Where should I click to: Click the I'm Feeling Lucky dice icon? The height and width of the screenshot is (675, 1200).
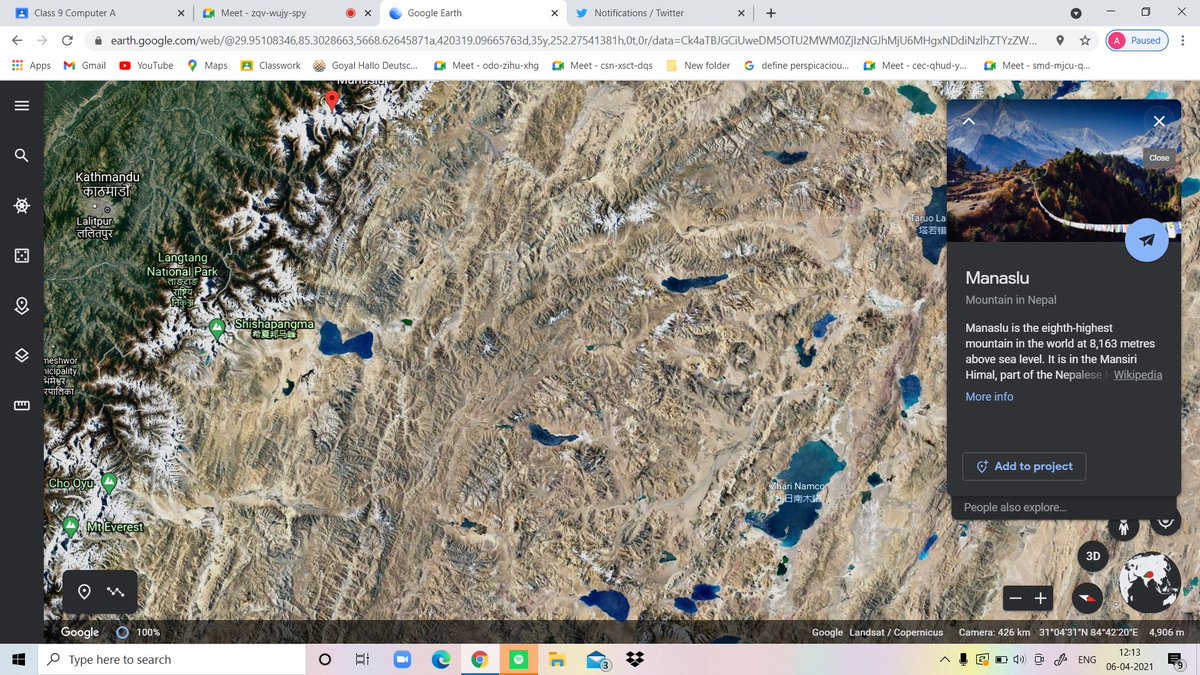[22, 256]
